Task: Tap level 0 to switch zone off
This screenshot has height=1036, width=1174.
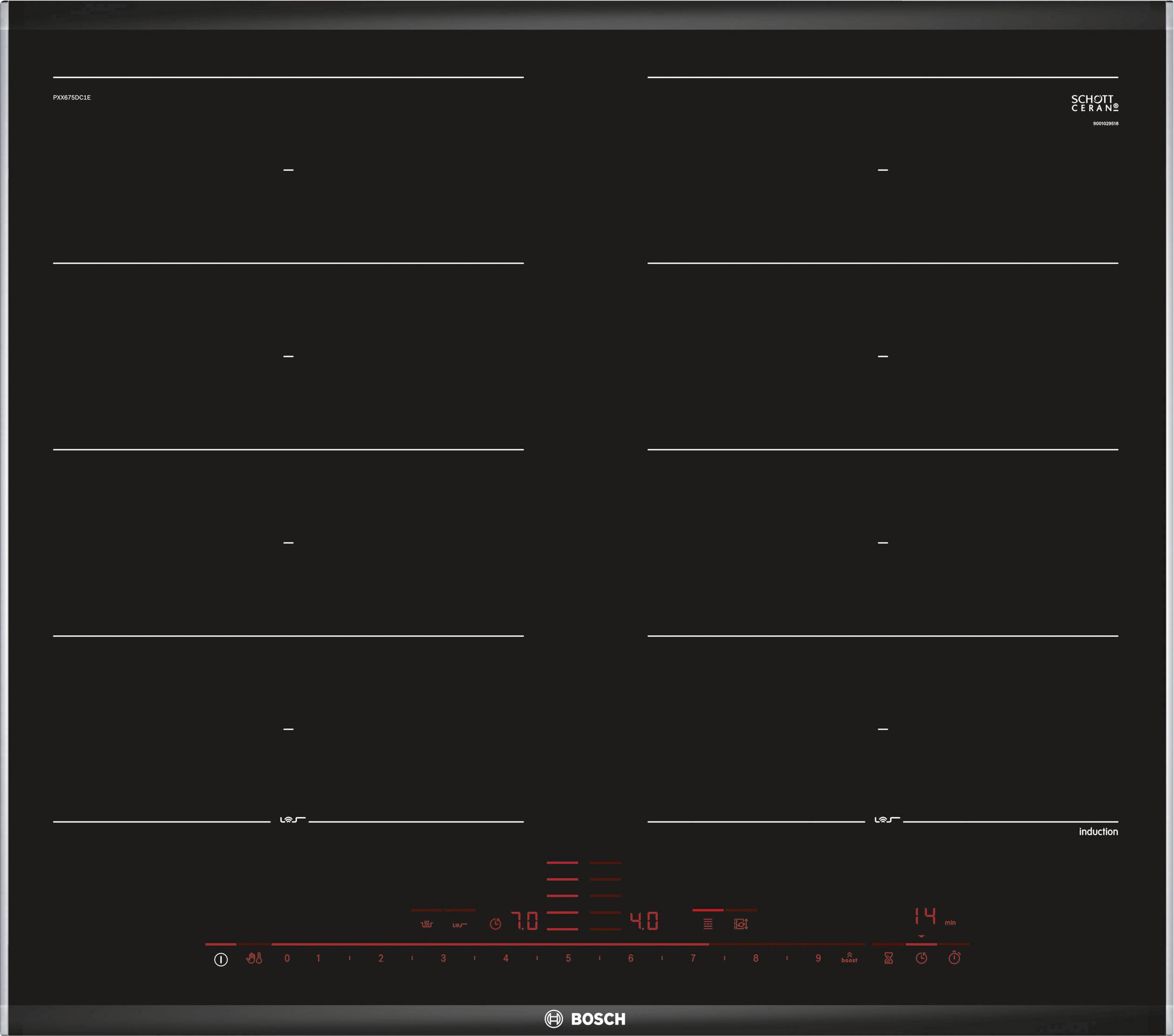Action: 287,959
